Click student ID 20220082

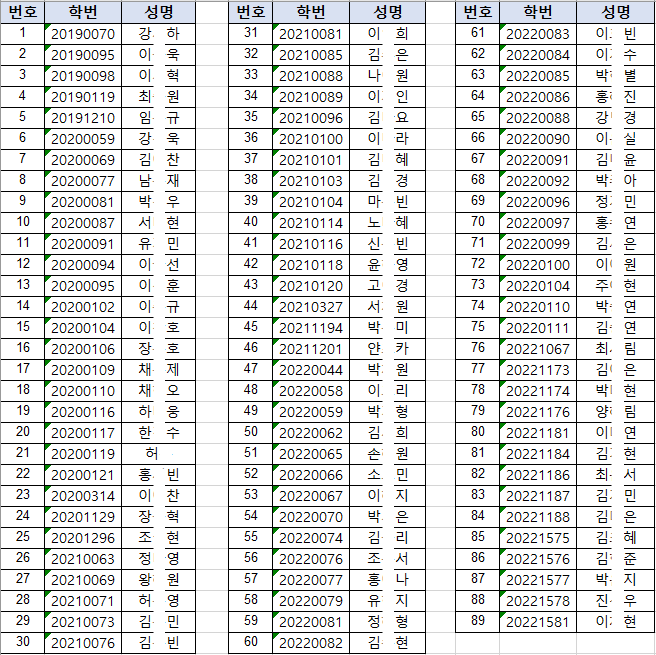pyautogui.click(x=311, y=642)
